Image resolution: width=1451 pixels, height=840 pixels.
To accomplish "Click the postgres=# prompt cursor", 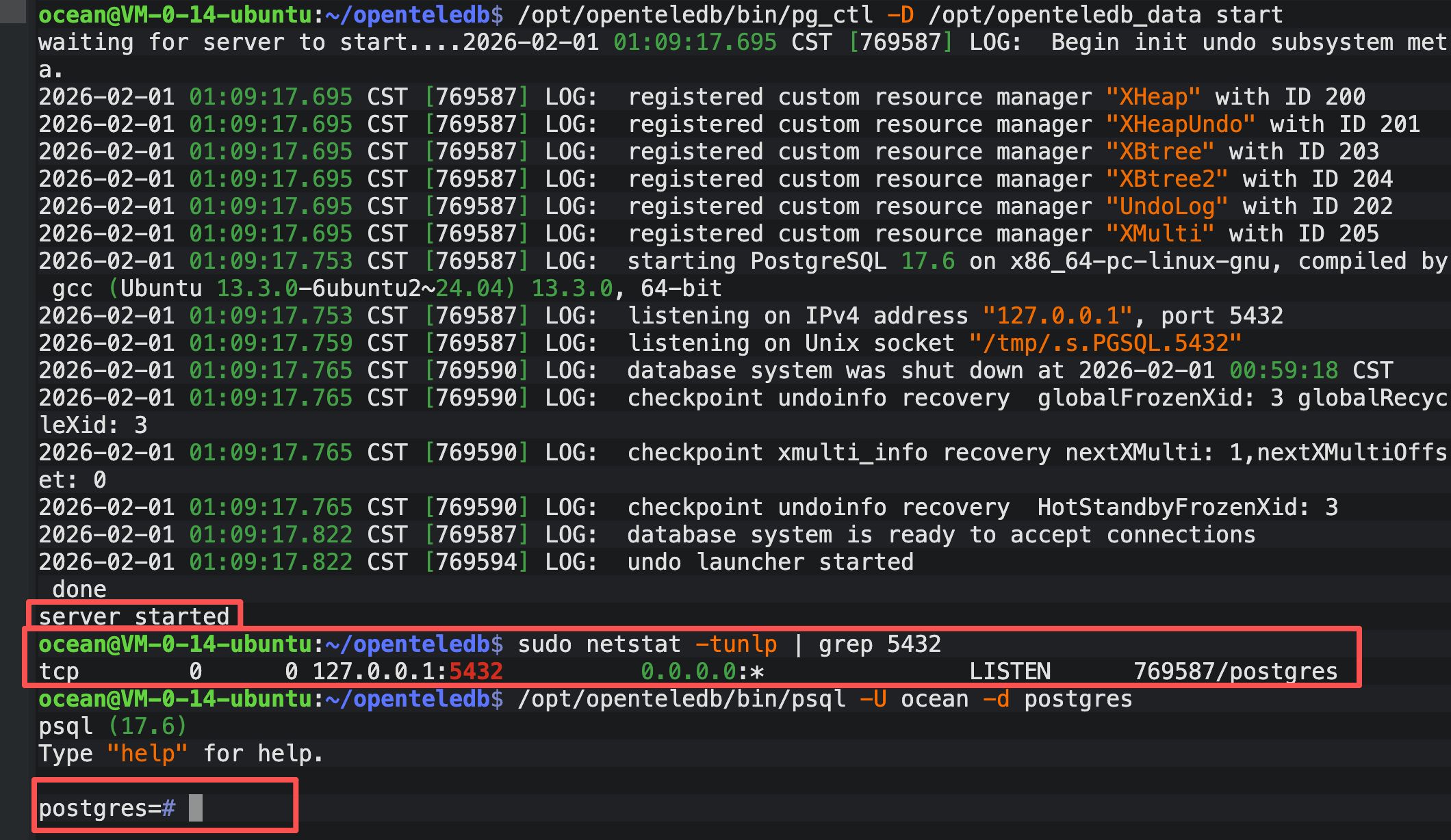I will click(x=196, y=808).
